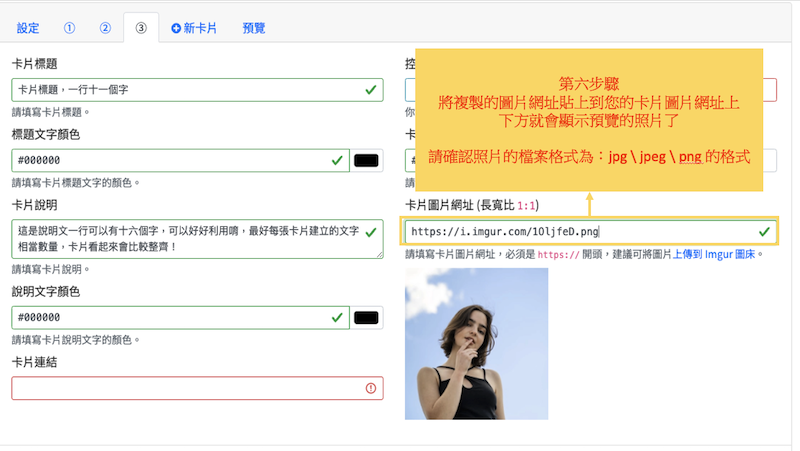Click the red warning icon in 卡片連結 field
800x451 pixels.
[371, 388]
